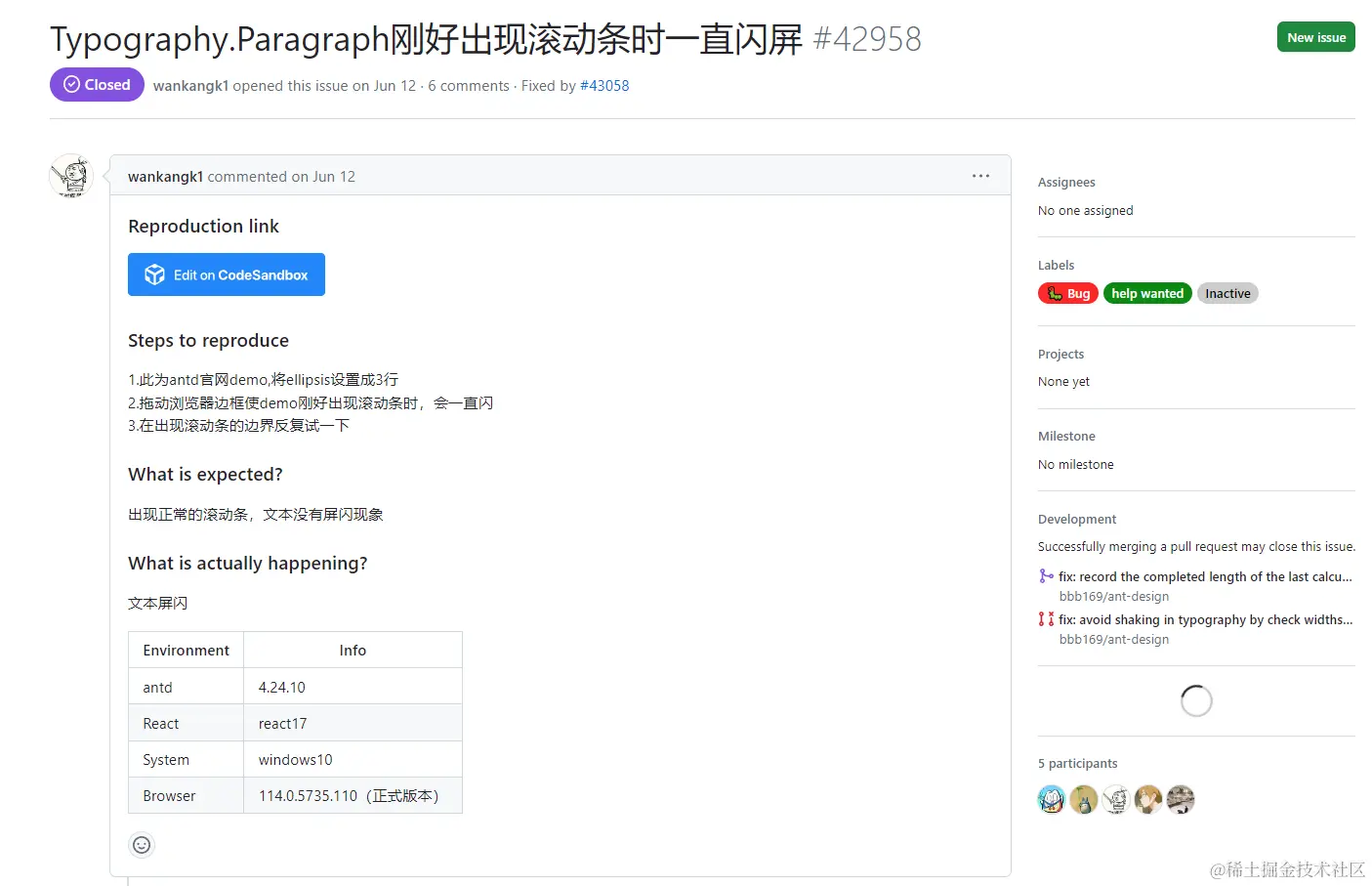Click the merged pull request icon
This screenshot has width=1372, height=886.
pyautogui.click(x=1046, y=576)
